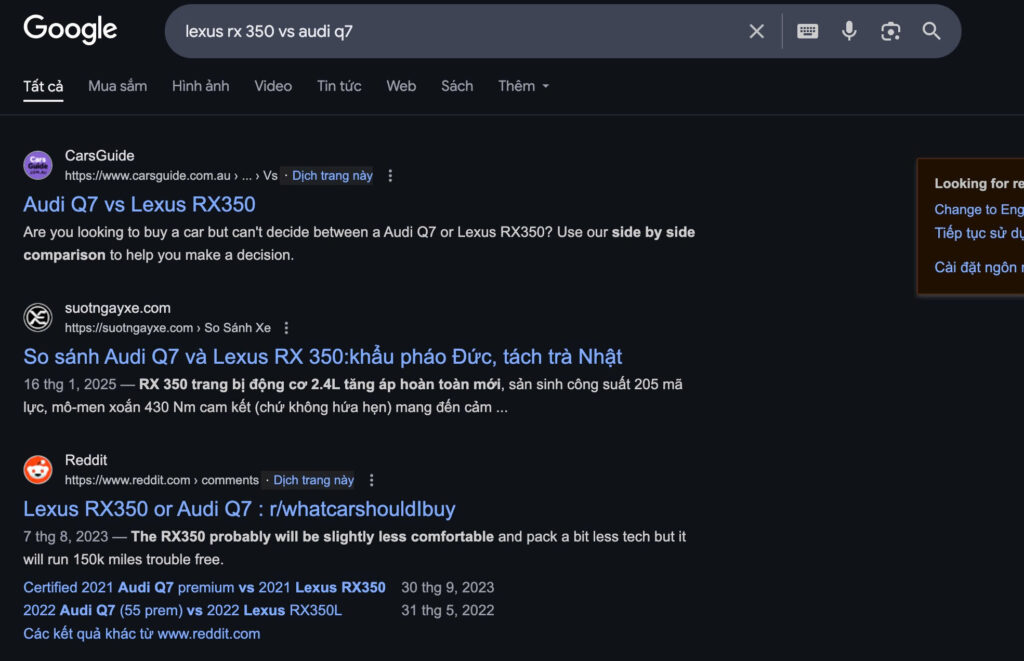Open the Tin tức tab

pyautogui.click(x=339, y=86)
